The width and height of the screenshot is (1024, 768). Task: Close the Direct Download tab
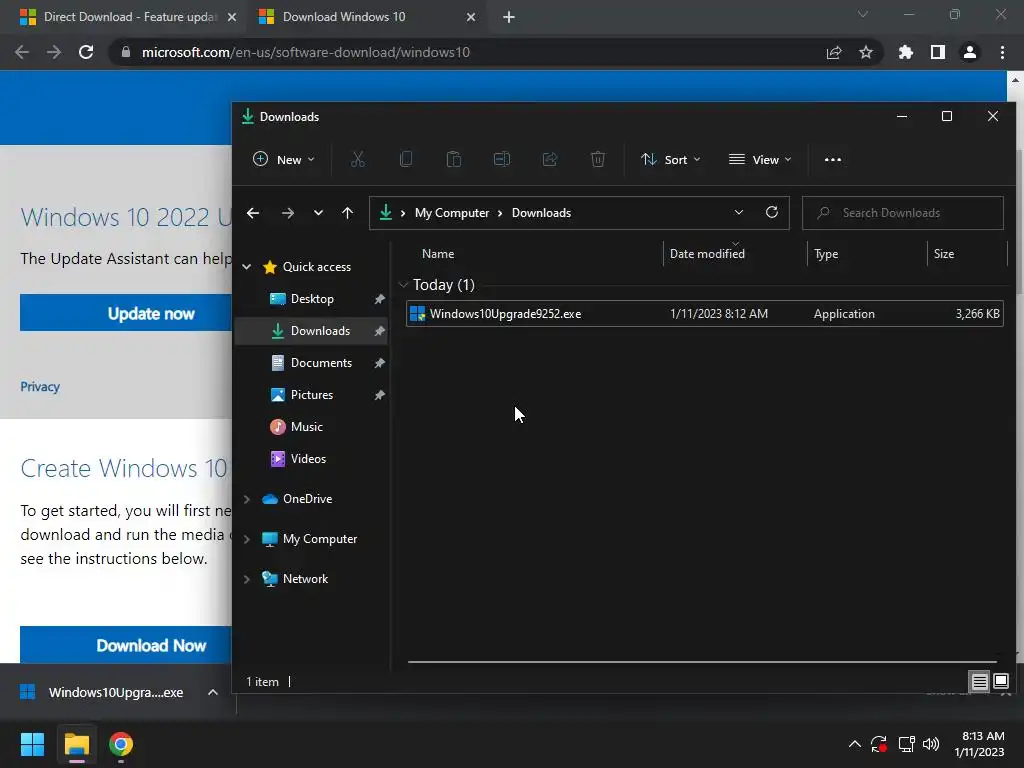232,17
